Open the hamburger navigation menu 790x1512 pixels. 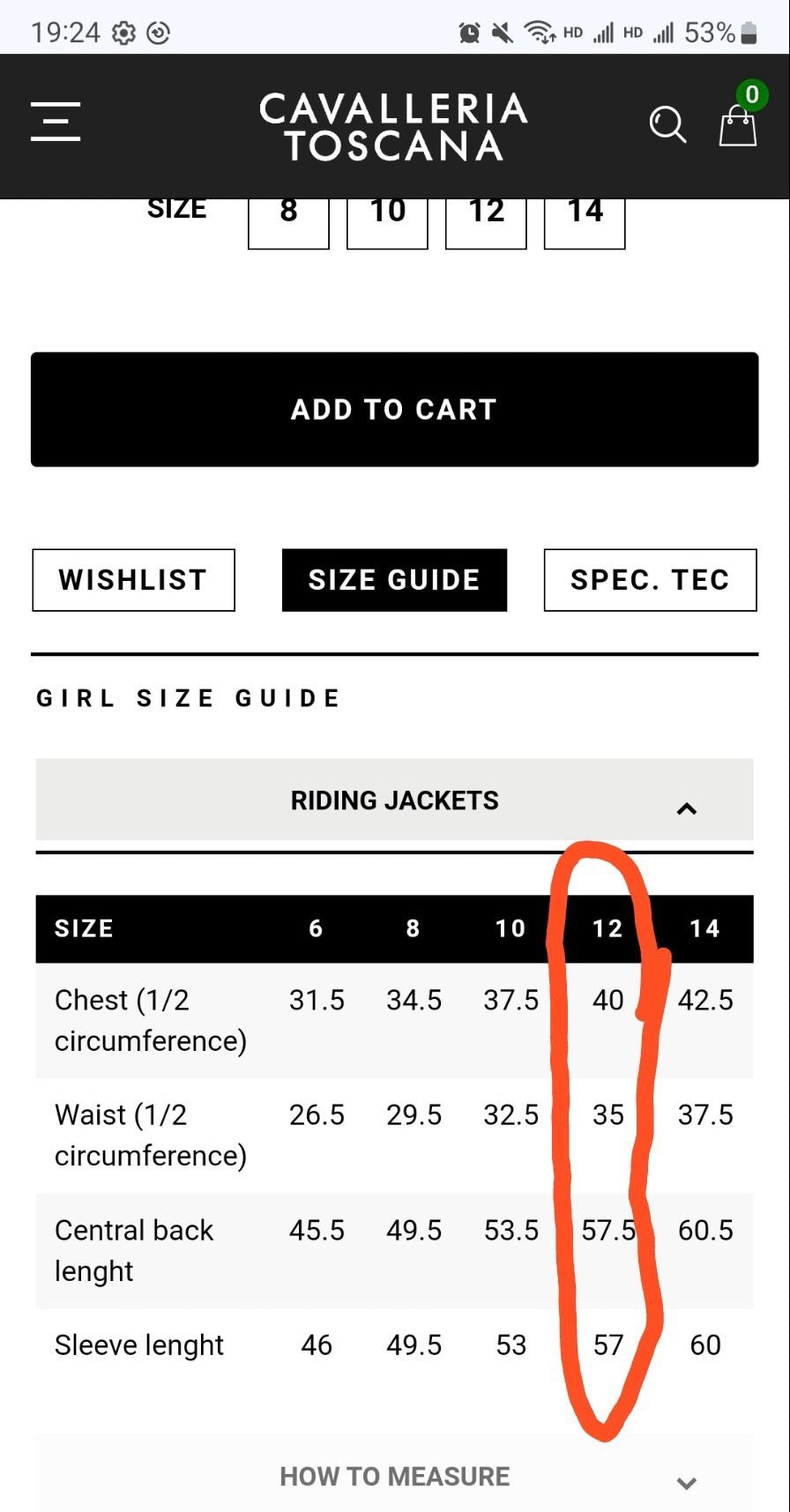coord(56,122)
